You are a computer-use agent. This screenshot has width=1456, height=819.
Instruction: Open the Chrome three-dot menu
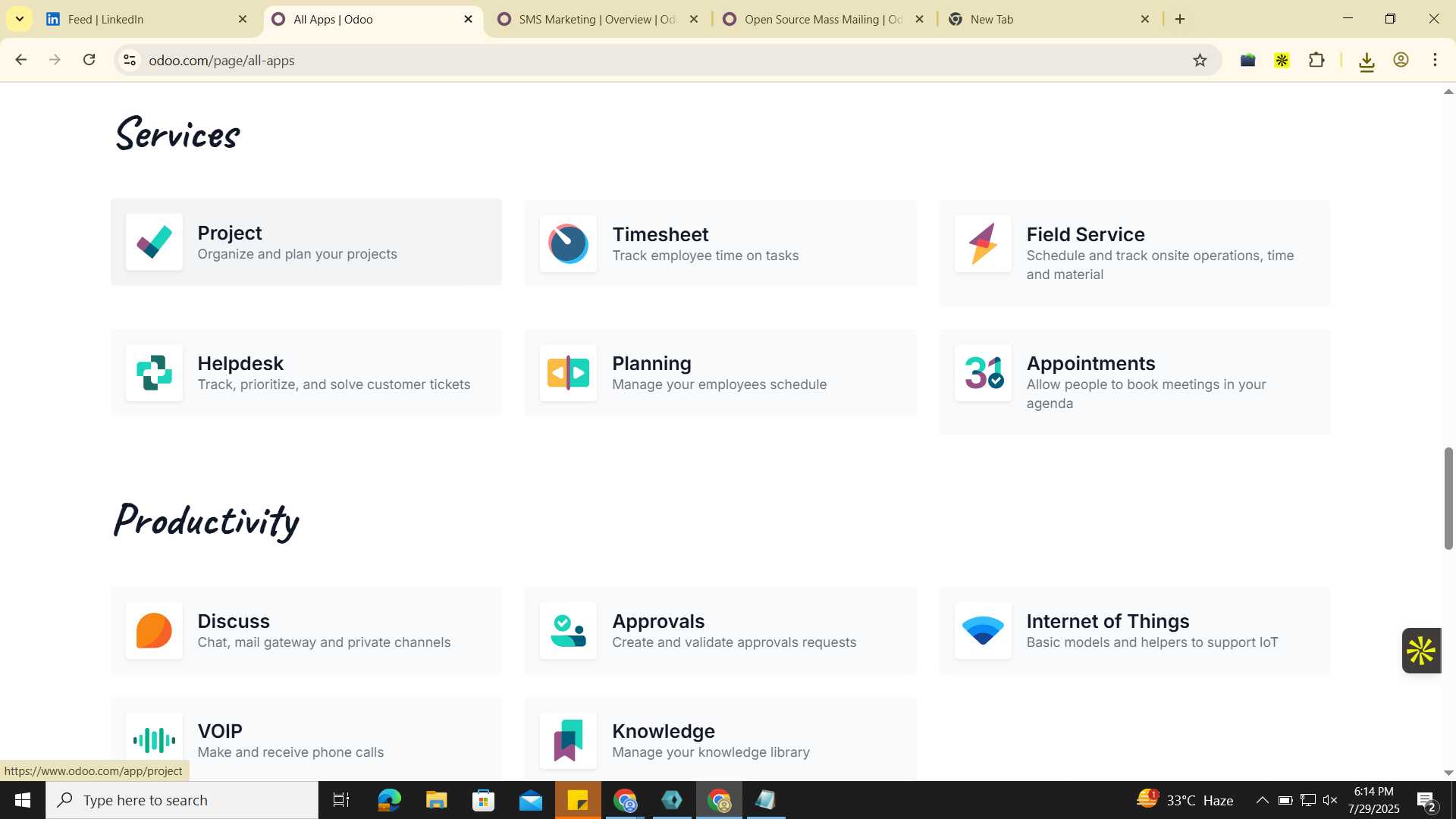[x=1435, y=61]
